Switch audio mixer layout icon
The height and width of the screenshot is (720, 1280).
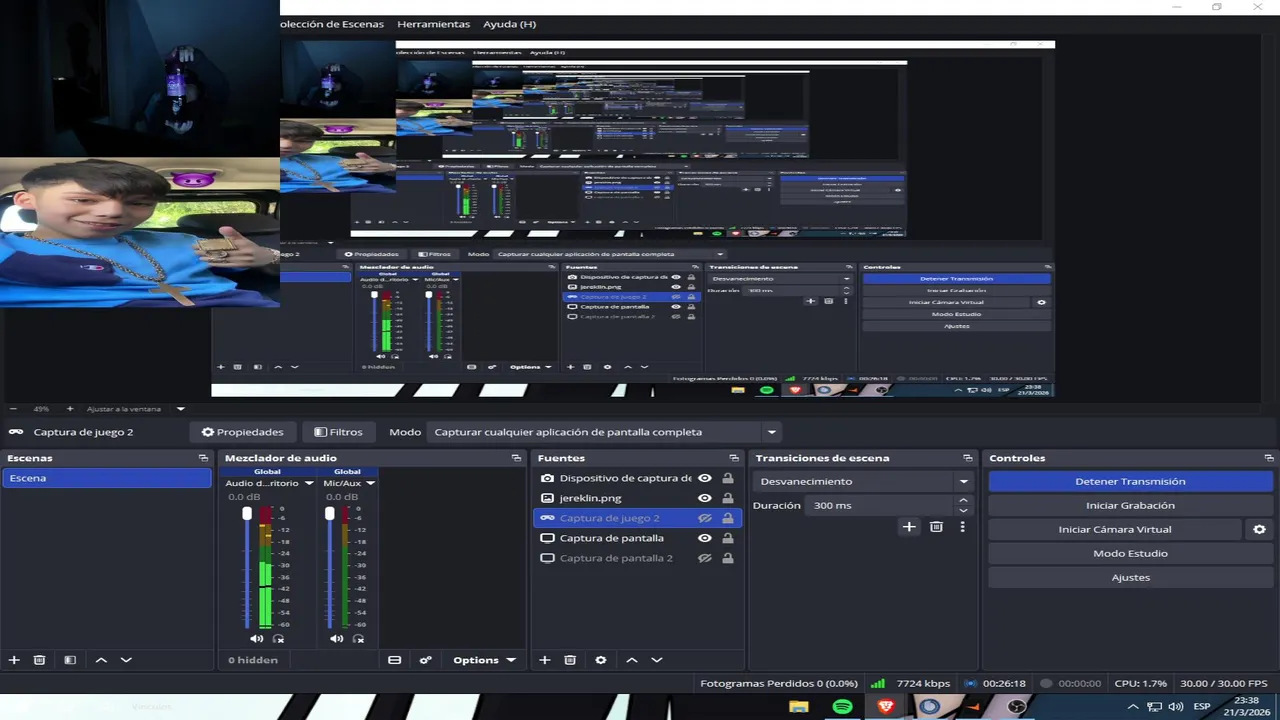395,660
